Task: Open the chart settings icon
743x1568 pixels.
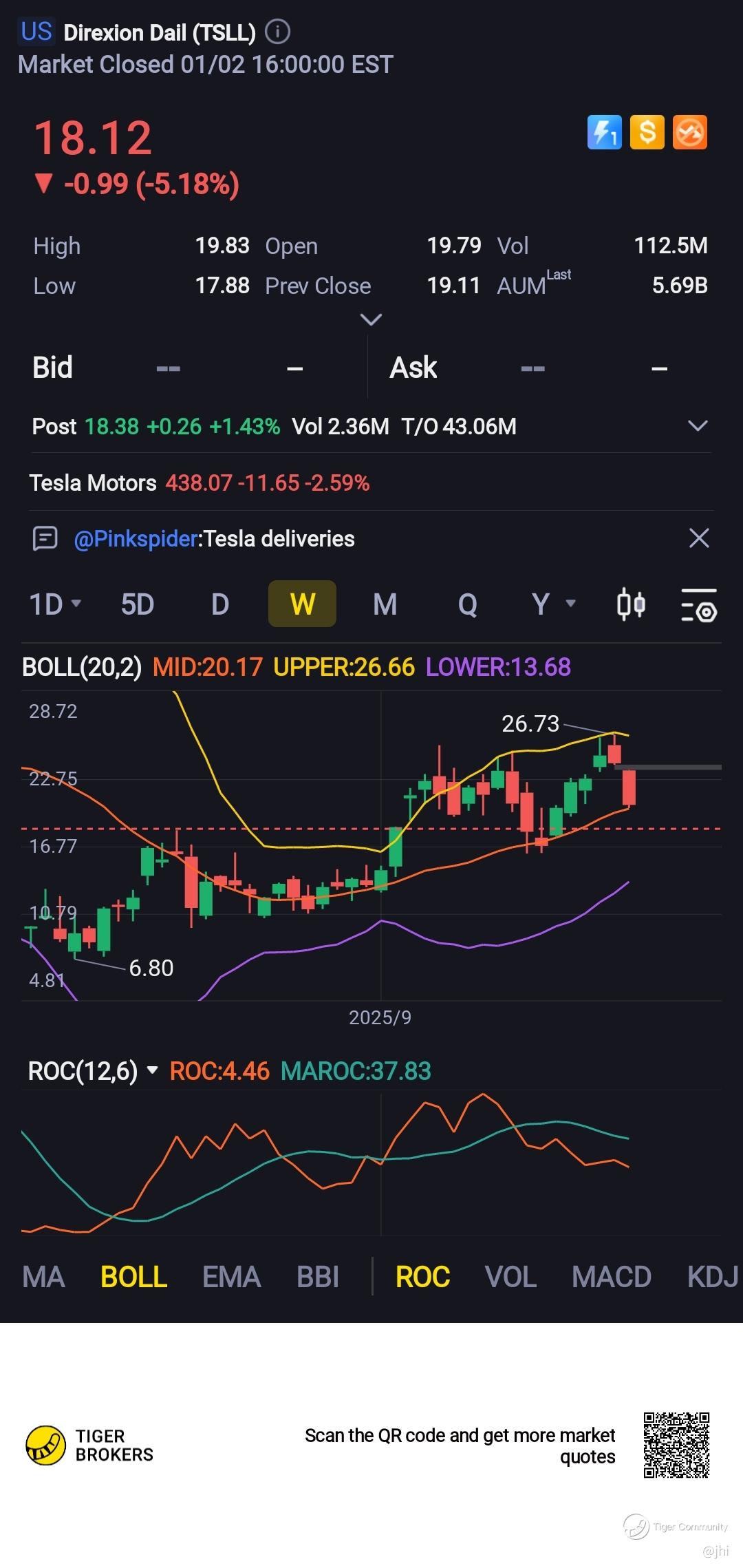Action: click(x=699, y=605)
